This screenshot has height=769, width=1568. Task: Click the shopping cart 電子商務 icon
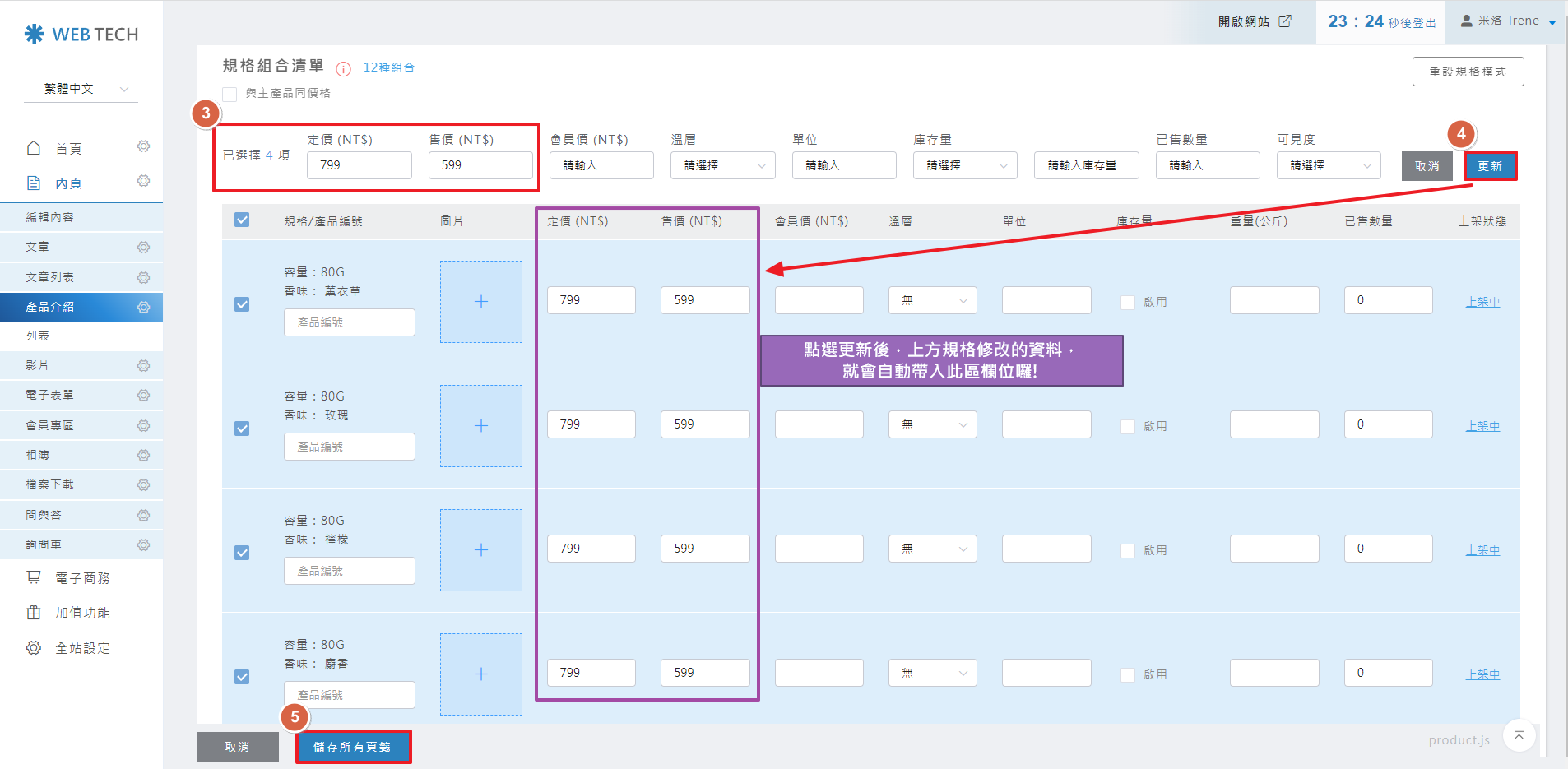34,577
